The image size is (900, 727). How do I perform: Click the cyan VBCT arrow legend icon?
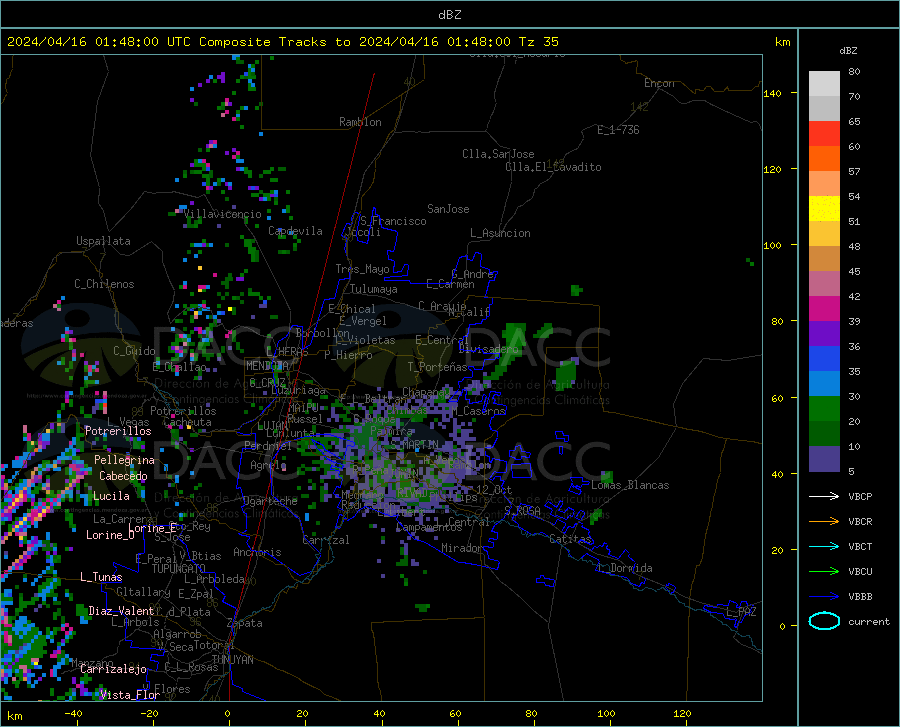824,546
